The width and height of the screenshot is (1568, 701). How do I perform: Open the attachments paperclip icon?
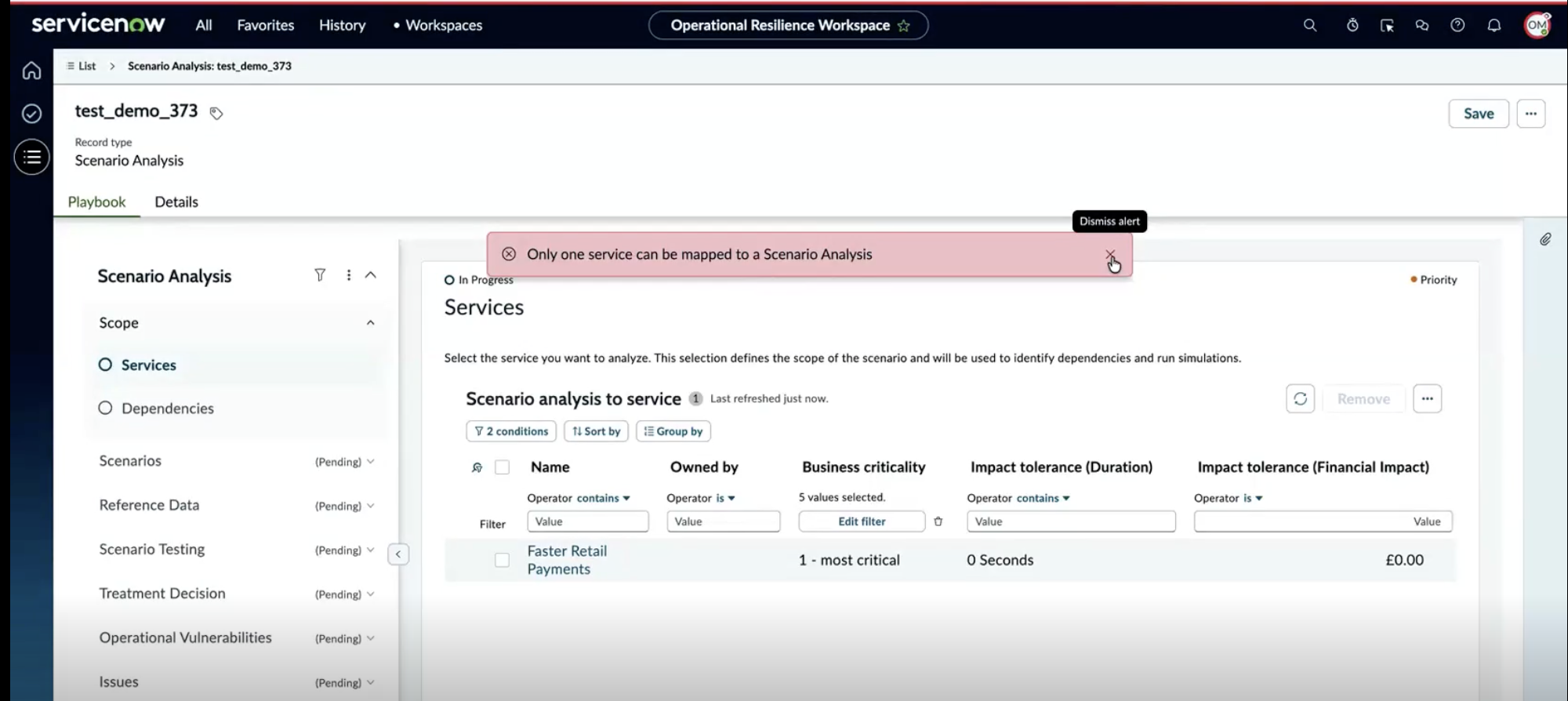tap(1545, 239)
